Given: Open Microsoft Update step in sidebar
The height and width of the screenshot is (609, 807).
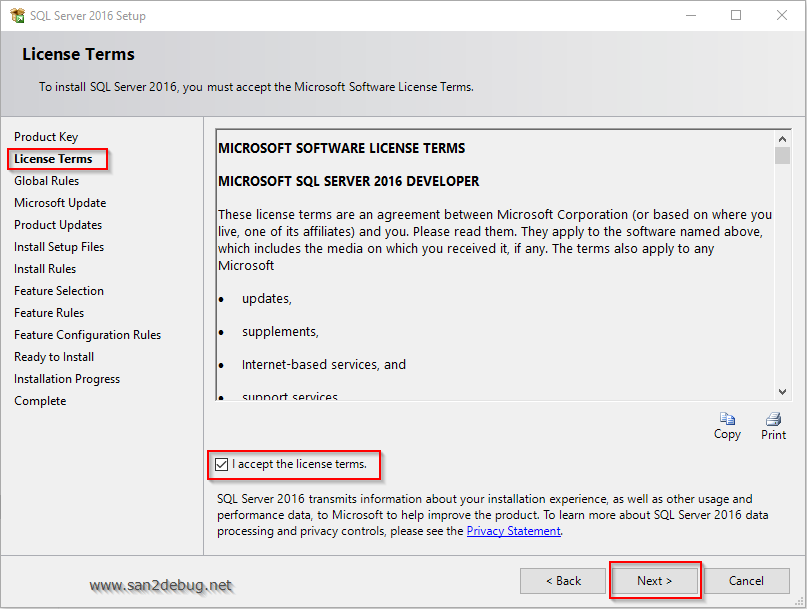Looking at the screenshot, I should tap(60, 203).
